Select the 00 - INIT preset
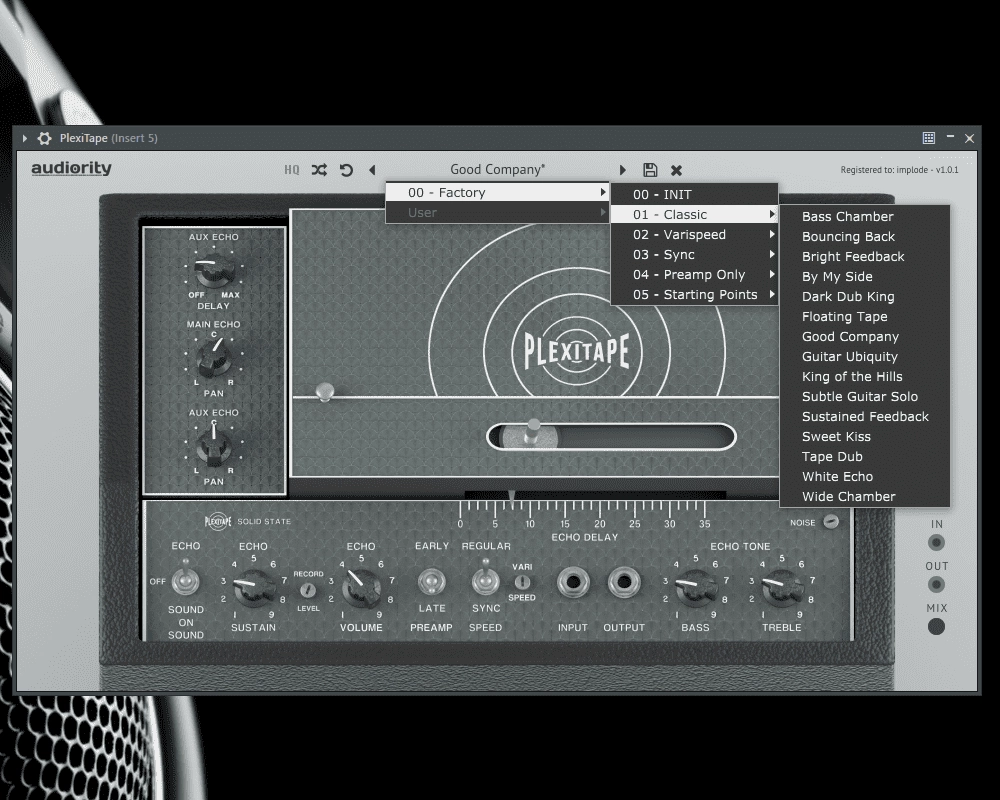1000x800 pixels. (x=694, y=195)
